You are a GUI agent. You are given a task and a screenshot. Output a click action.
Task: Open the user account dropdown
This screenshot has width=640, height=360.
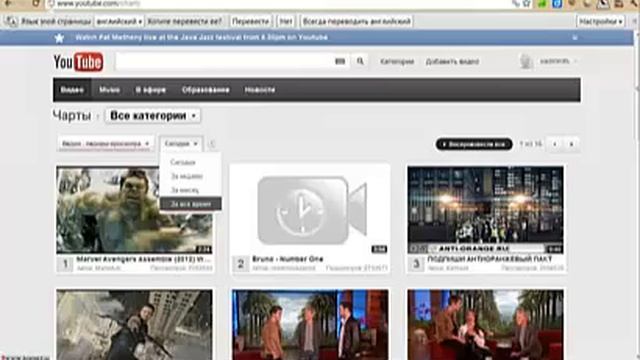coord(558,61)
